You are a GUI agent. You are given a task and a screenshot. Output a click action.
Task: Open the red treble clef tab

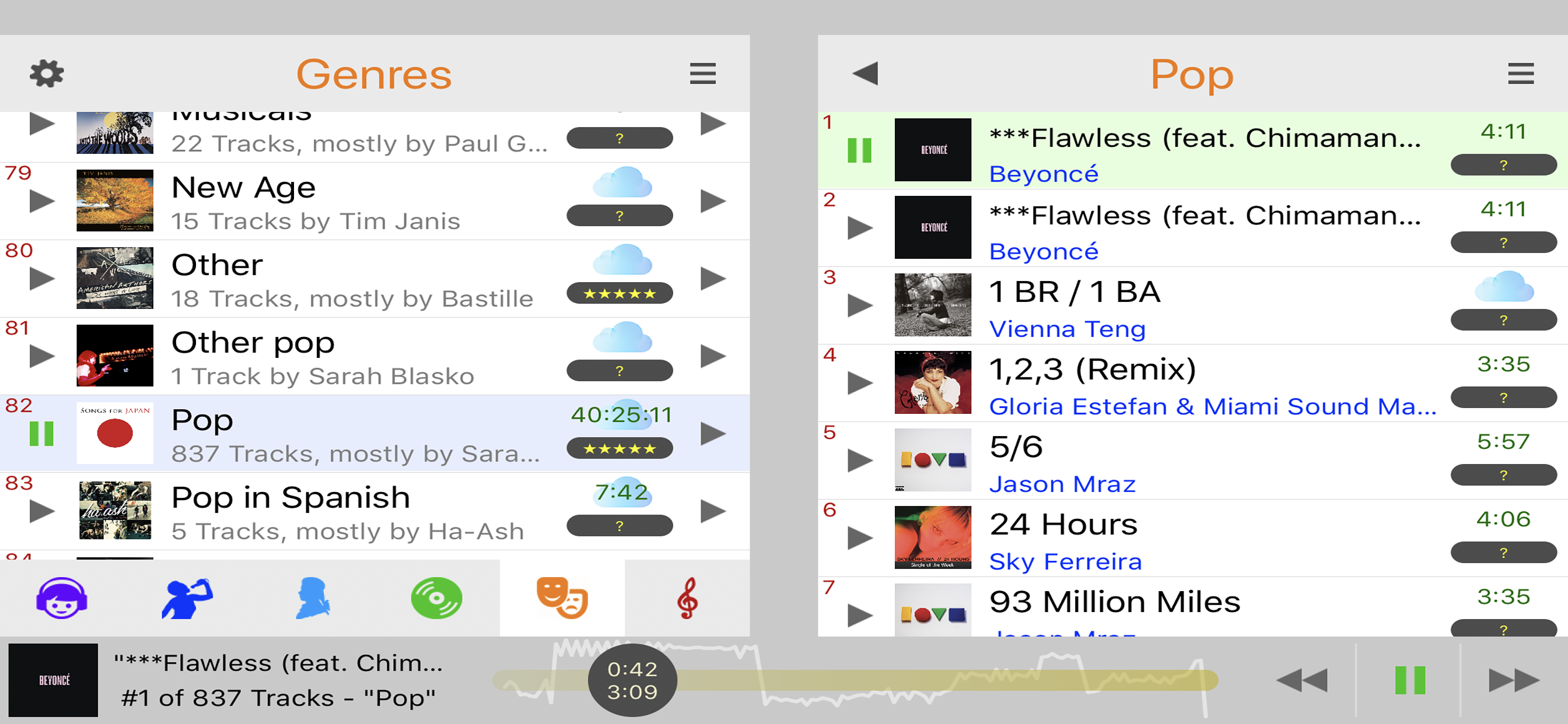687,598
